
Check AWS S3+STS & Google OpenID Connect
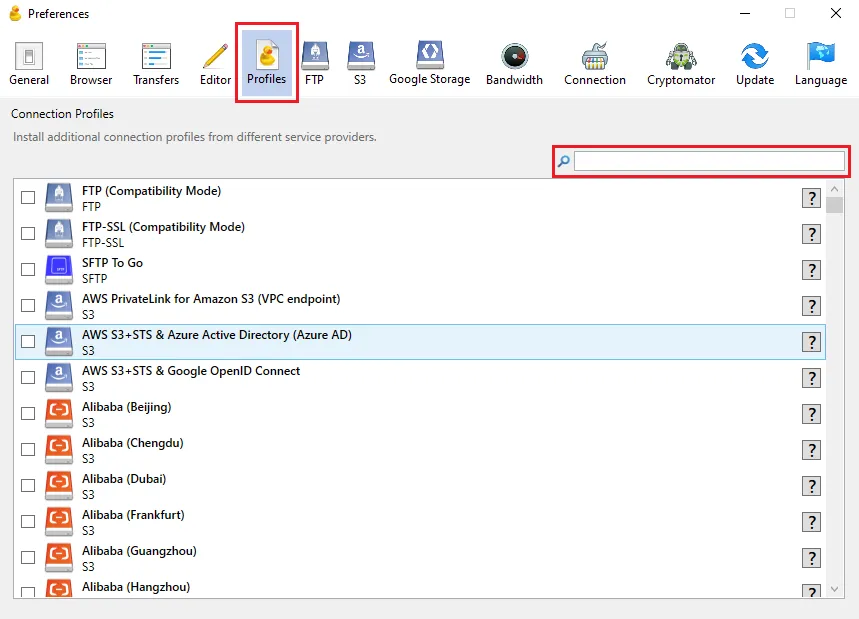pyautogui.click(x=28, y=377)
